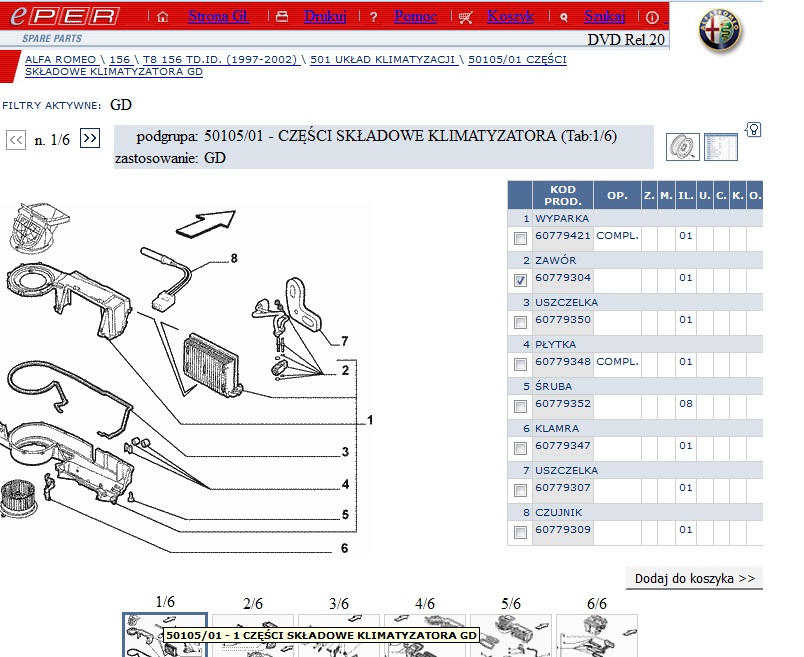
Task: Select the 5/6 diagram thumbnail
Action: tap(511, 635)
